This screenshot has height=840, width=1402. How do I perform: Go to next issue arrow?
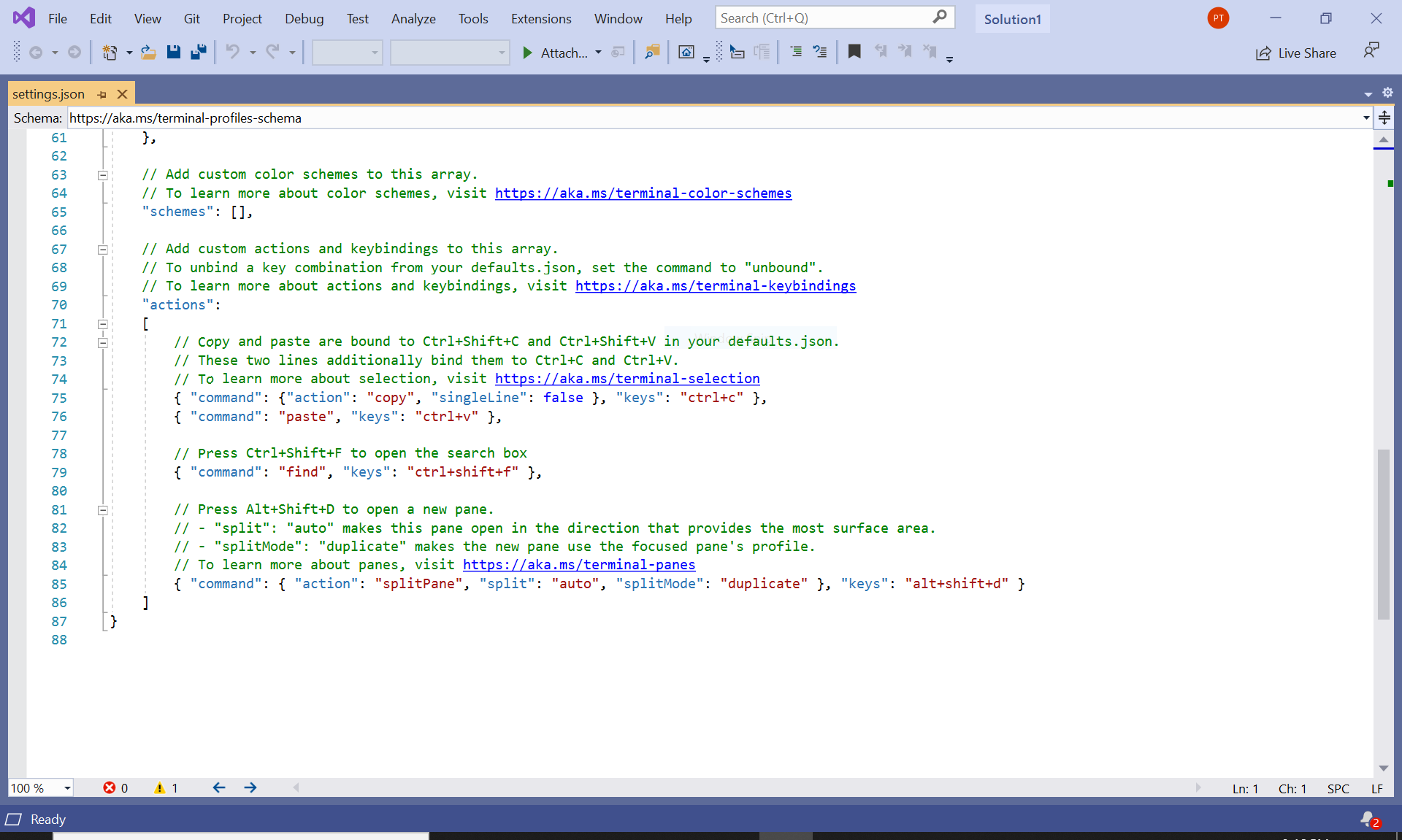point(250,787)
